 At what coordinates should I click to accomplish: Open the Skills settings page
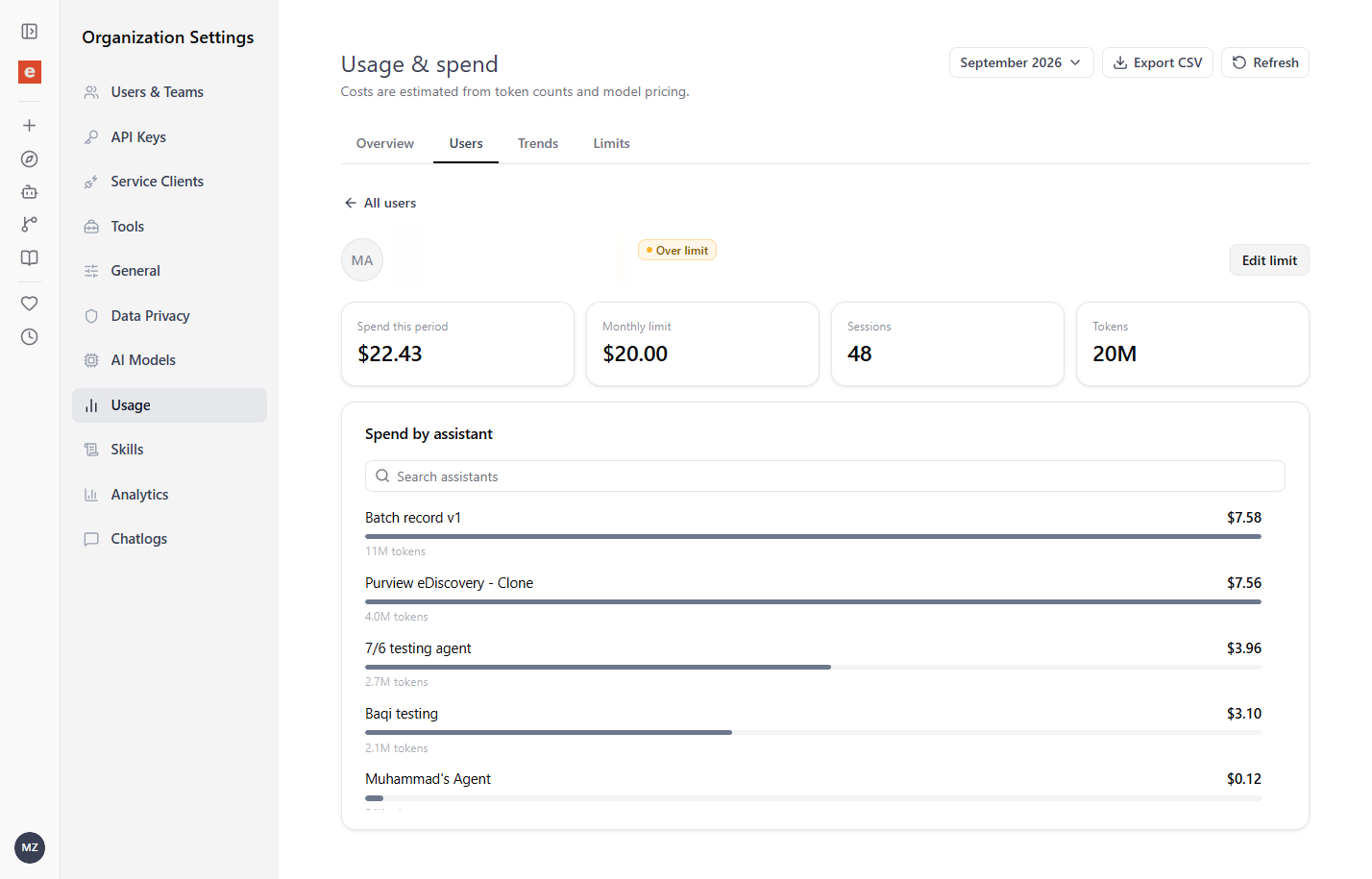(x=169, y=450)
